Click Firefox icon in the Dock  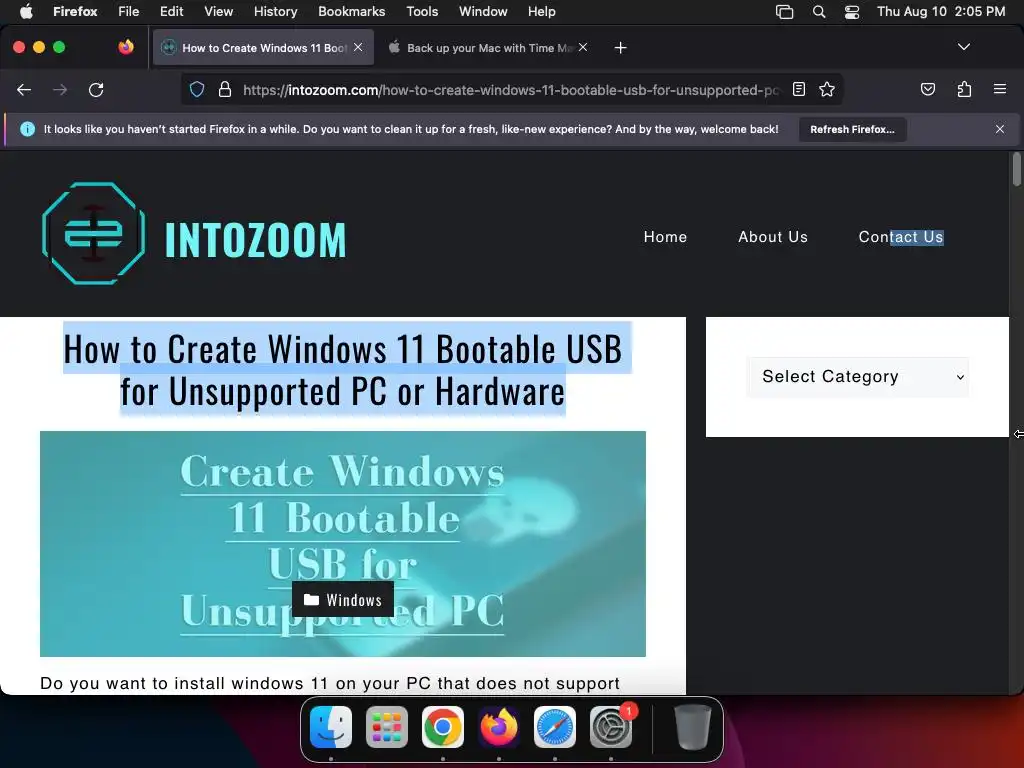(x=499, y=727)
